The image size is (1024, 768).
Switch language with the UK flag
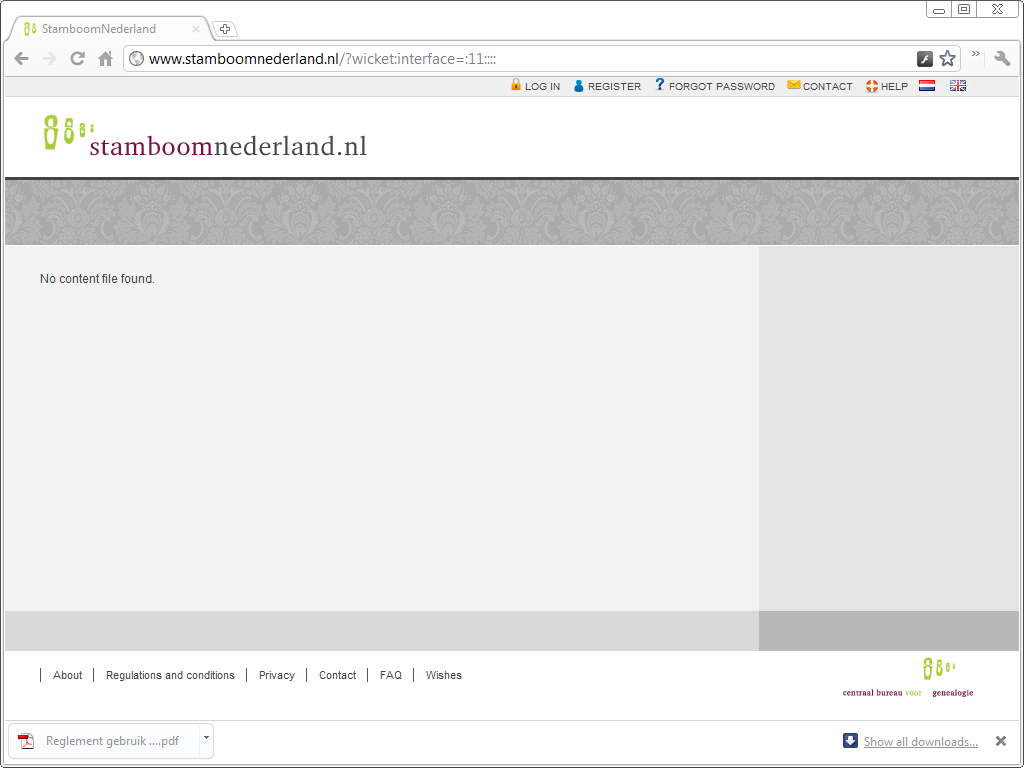click(x=958, y=86)
